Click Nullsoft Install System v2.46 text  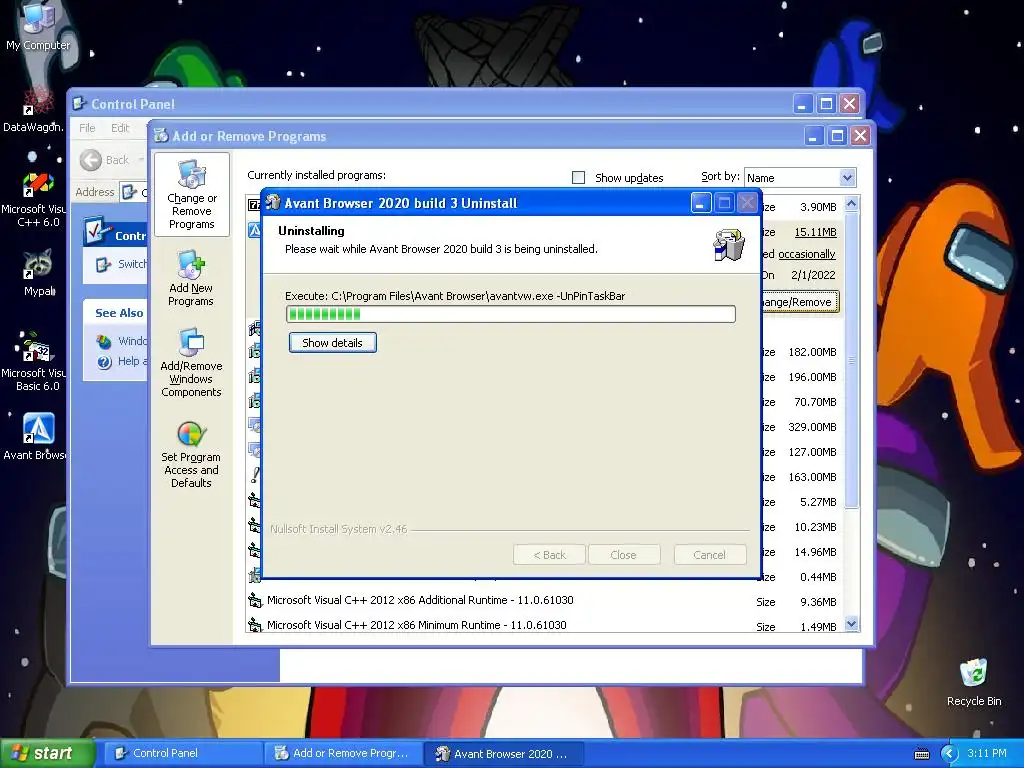[x=338, y=529]
